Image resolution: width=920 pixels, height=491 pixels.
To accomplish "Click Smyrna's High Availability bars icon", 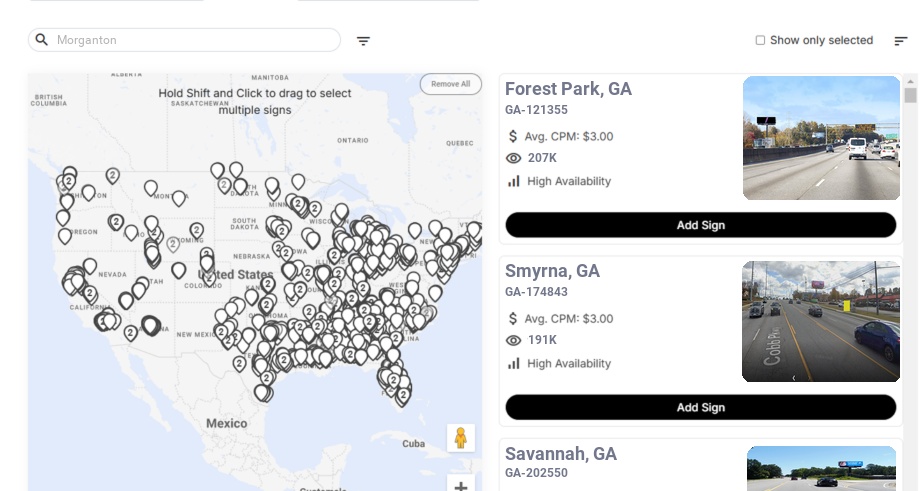I will point(514,363).
